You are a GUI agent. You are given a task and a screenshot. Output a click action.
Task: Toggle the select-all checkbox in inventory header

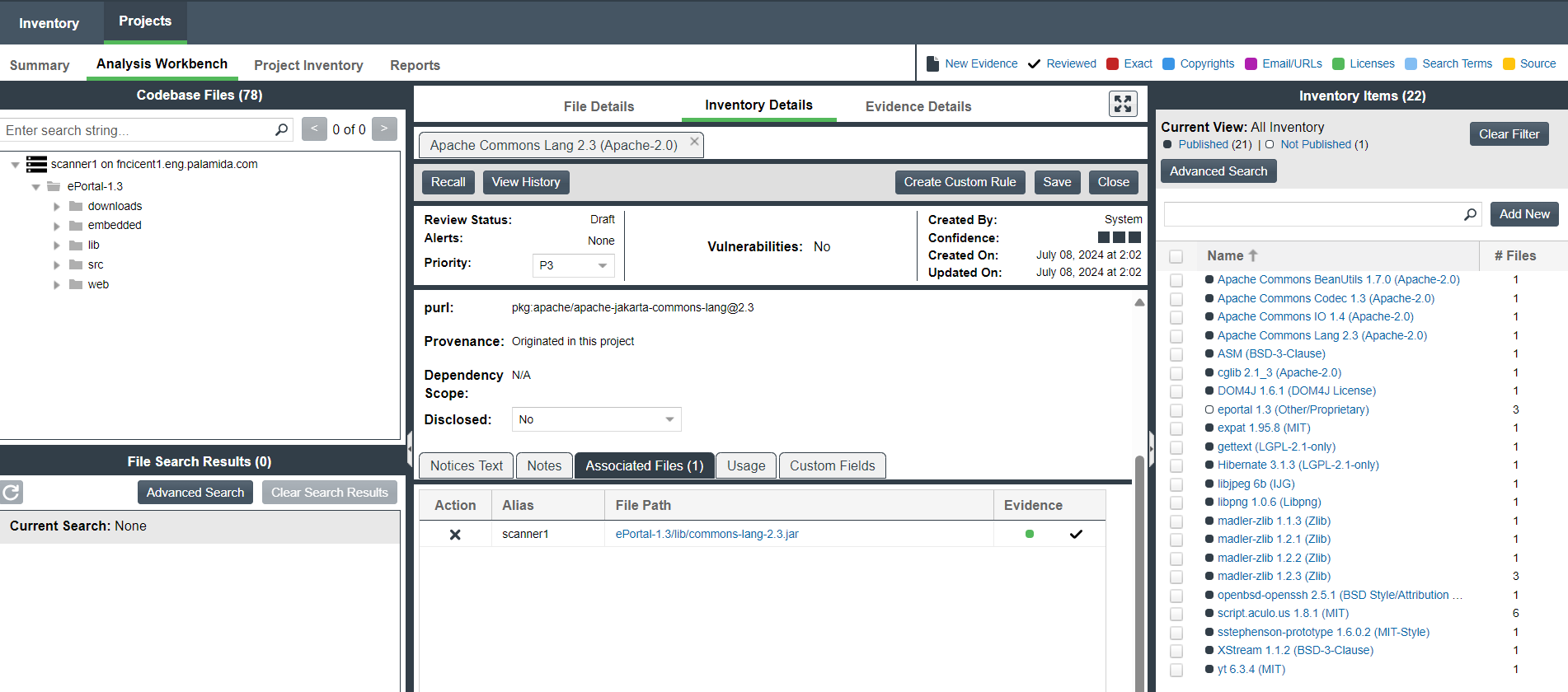click(1176, 256)
